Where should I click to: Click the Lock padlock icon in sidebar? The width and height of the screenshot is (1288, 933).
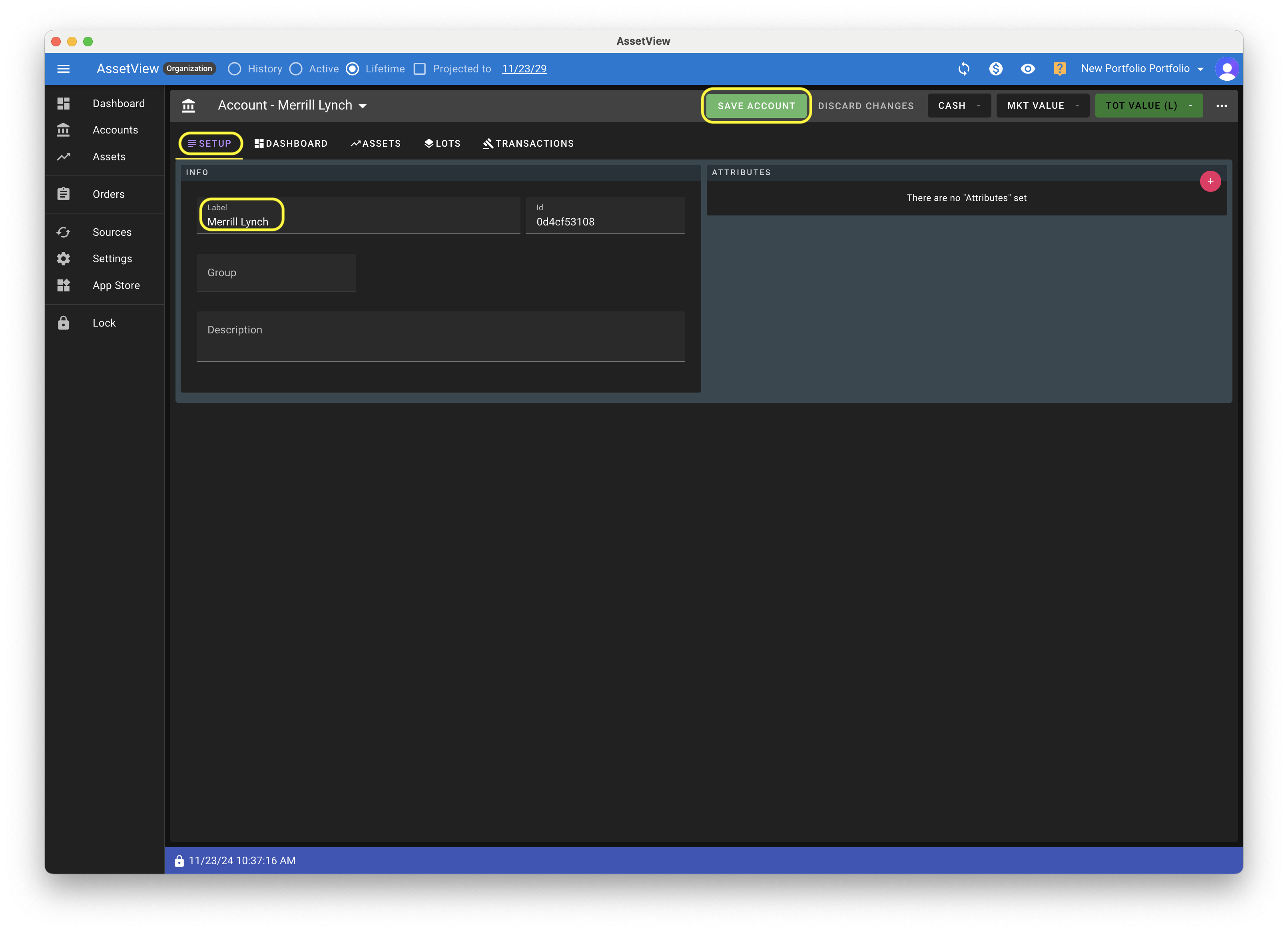pyautogui.click(x=64, y=323)
